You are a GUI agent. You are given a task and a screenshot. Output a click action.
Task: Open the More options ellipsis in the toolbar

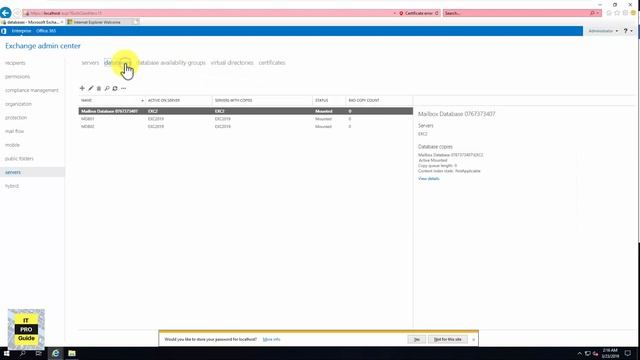coord(124,88)
